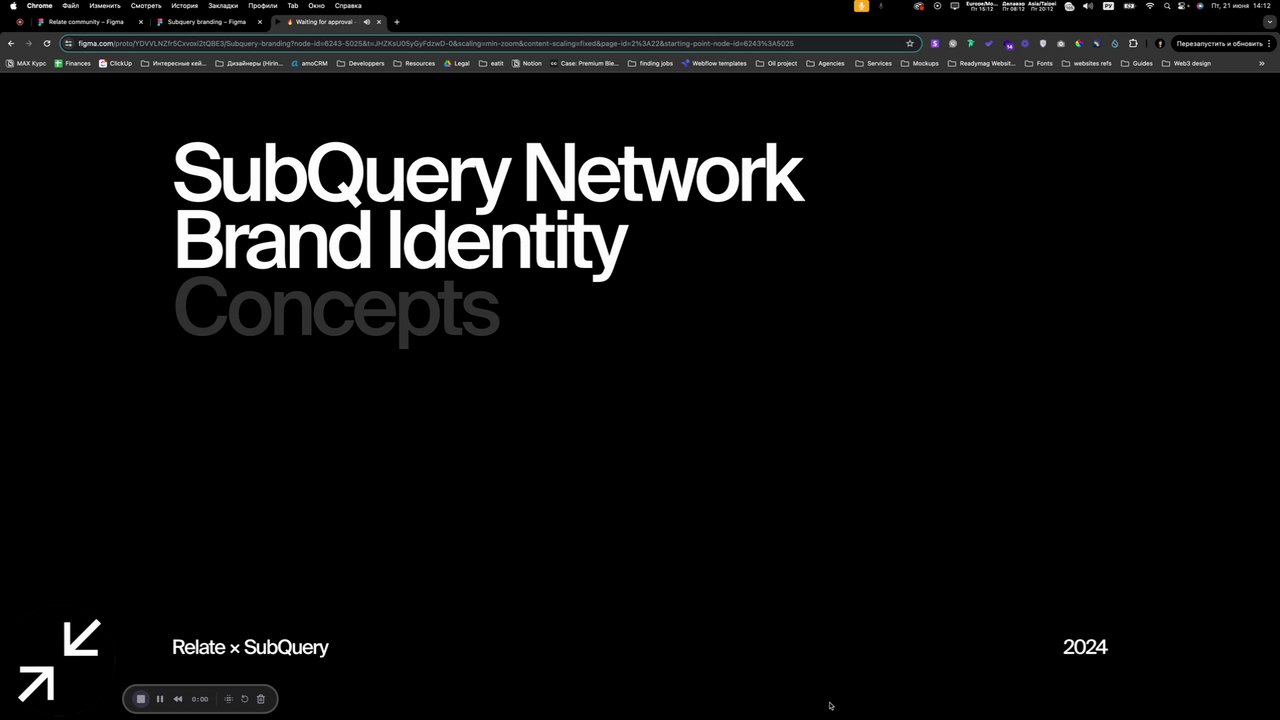Click the orange microphone icon in menu bar
1280x720 pixels.
[861, 6]
